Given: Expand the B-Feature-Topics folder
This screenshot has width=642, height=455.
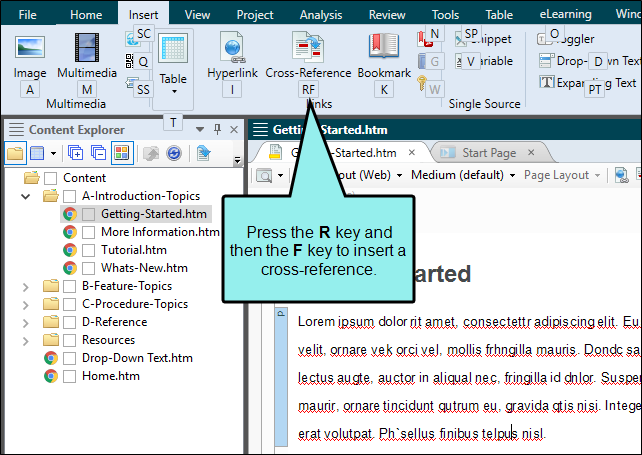Looking at the screenshot, I should [x=25, y=286].
